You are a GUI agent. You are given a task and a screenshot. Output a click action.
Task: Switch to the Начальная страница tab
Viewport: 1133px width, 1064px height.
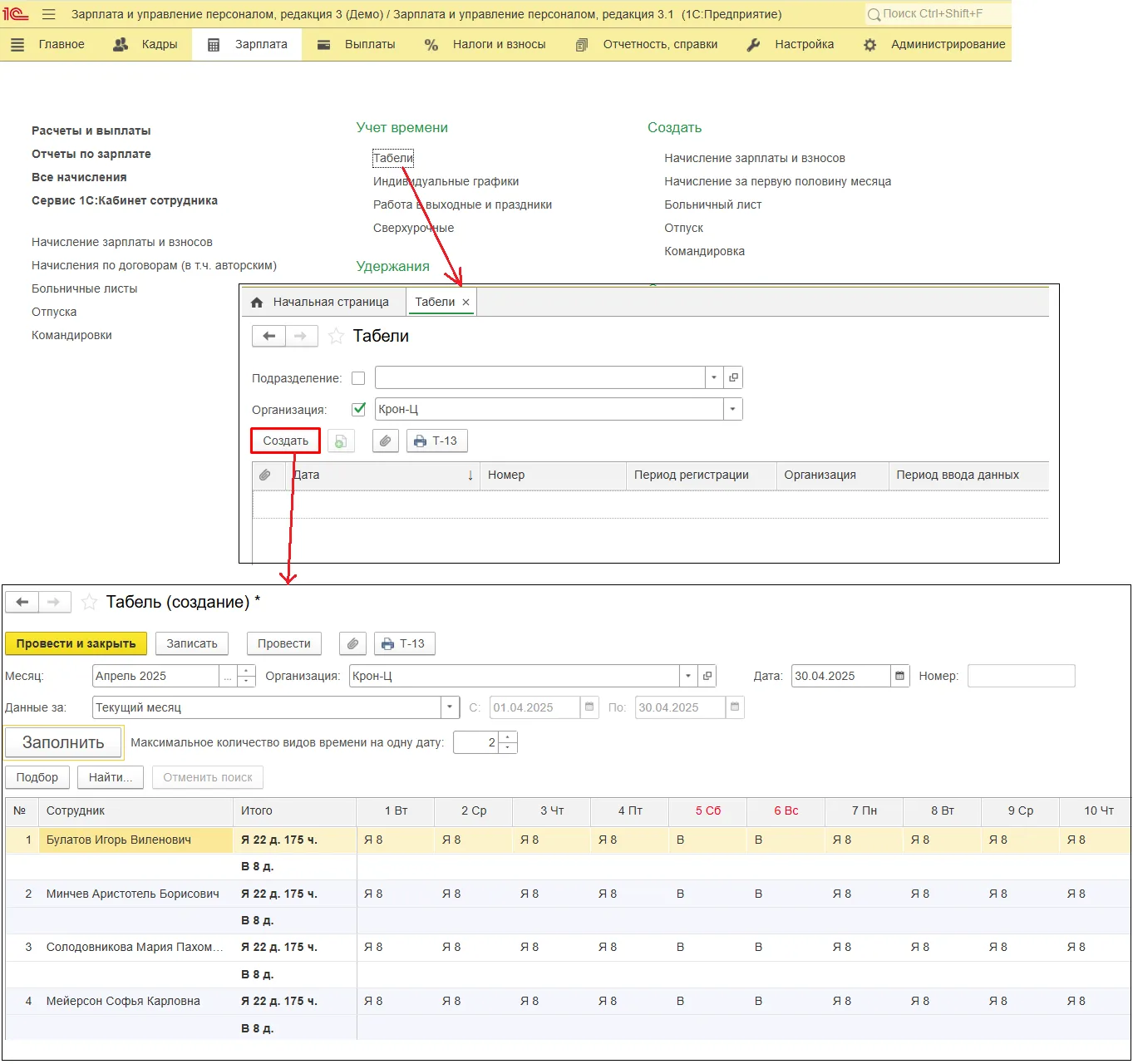tap(323, 302)
